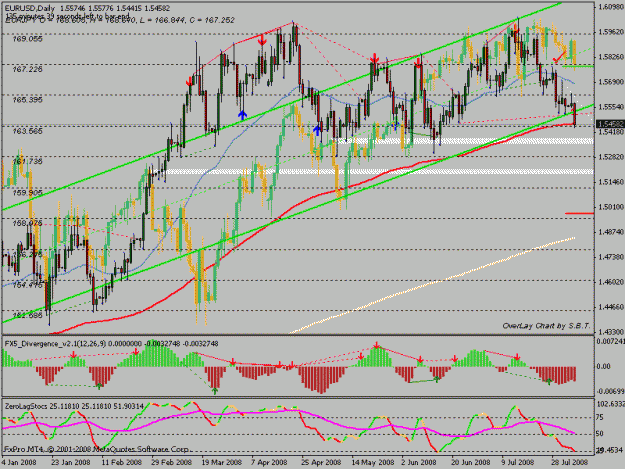Select the 163.565 overlay price label
This screenshot has height=469, width=625.
pos(28,131)
